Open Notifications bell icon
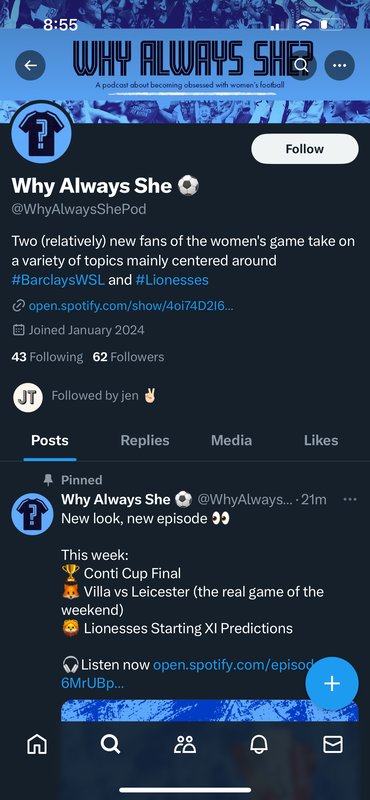This screenshot has width=370, height=800. pos(259,744)
